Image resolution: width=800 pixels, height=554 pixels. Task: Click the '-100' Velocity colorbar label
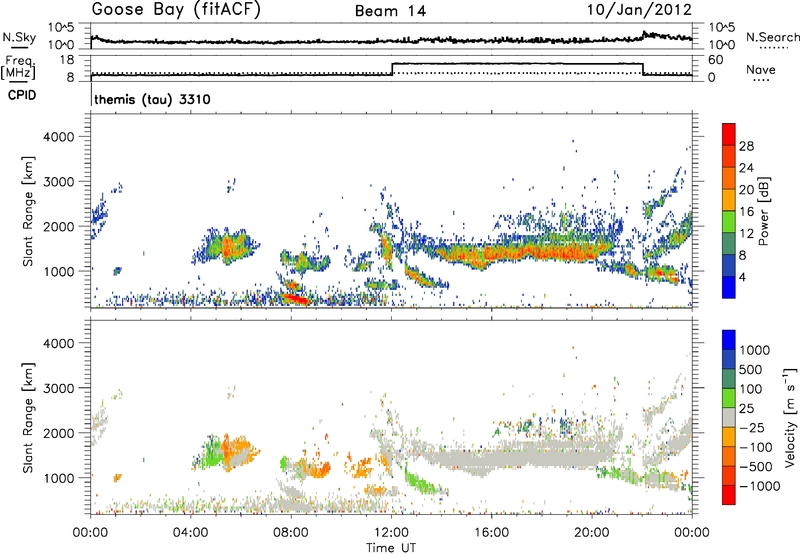click(755, 447)
